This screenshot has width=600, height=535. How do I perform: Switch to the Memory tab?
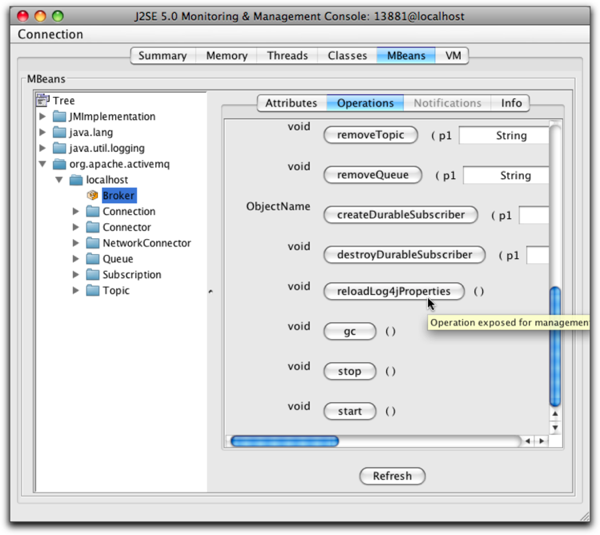[226, 56]
